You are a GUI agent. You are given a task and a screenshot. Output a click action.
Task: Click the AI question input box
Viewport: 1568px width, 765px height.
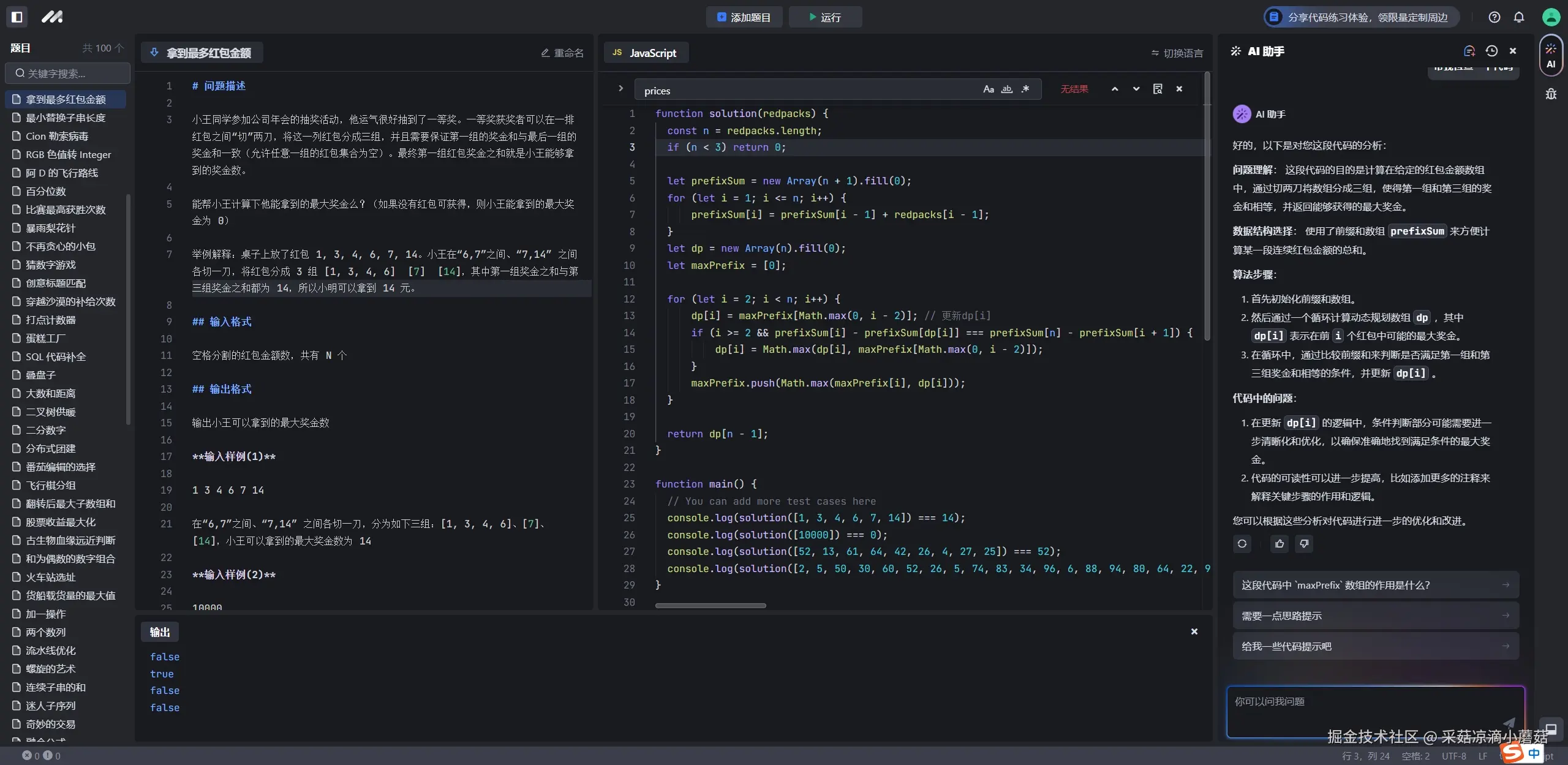[x=1366, y=710]
